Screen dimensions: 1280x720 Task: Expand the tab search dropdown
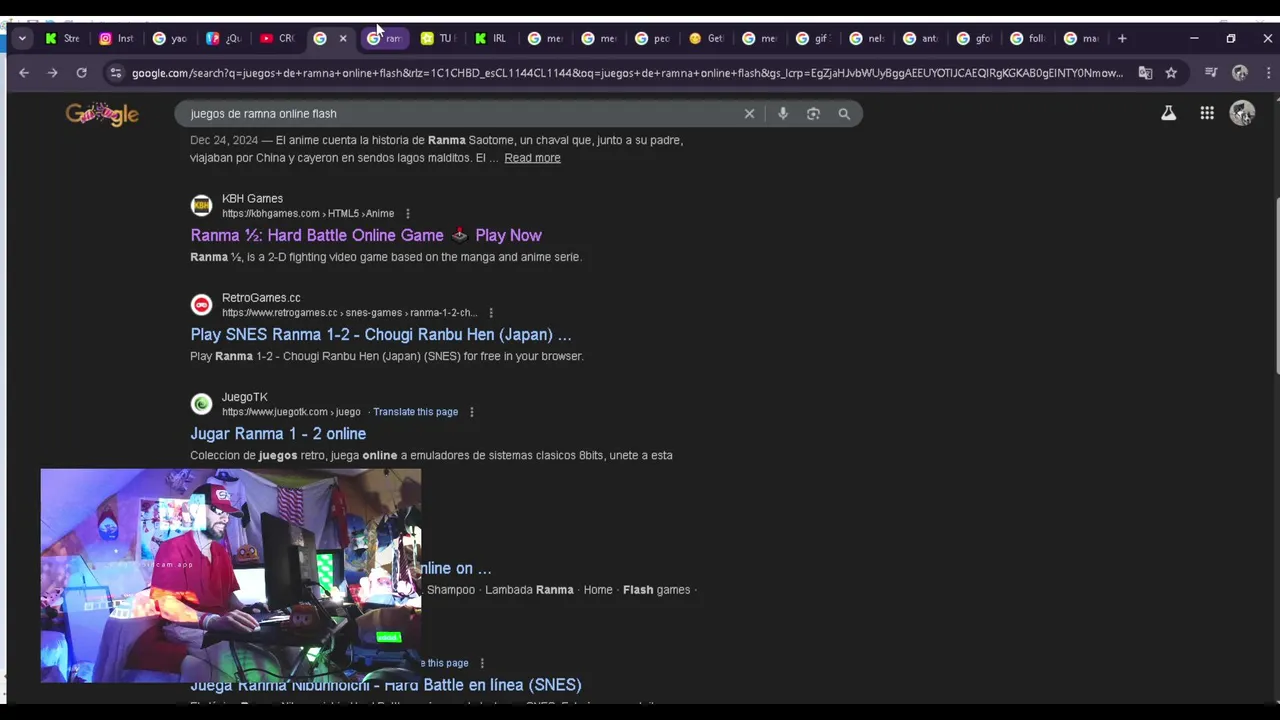(x=22, y=38)
